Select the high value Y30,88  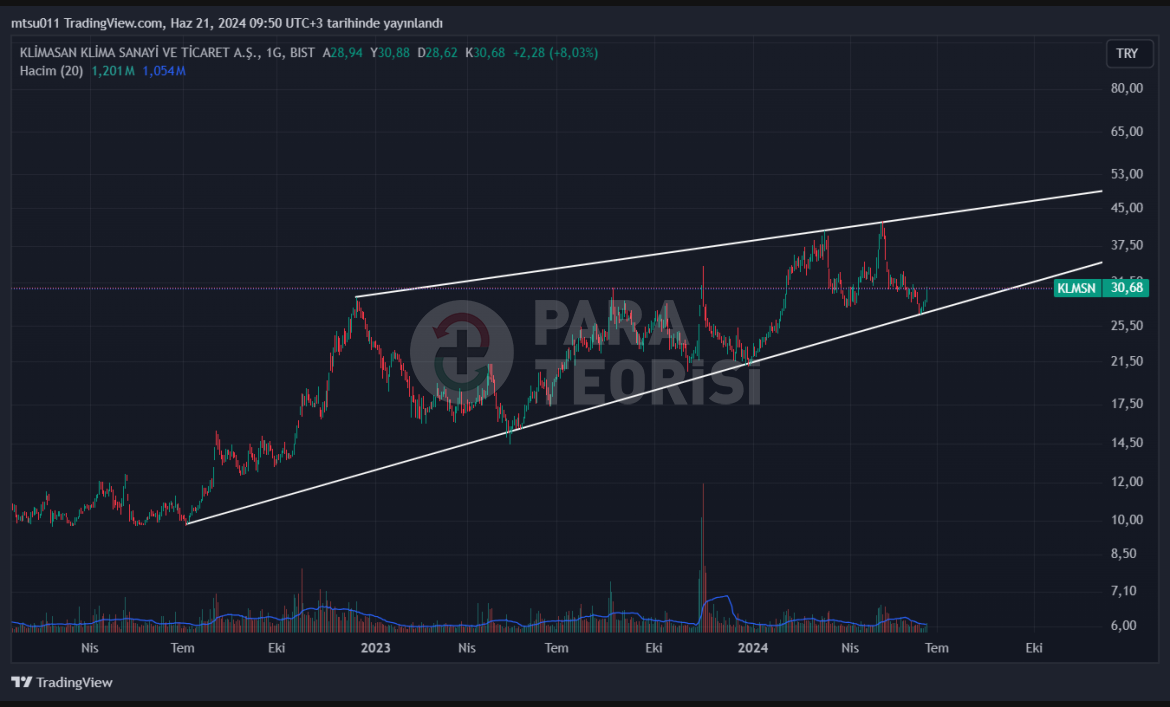tap(390, 53)
